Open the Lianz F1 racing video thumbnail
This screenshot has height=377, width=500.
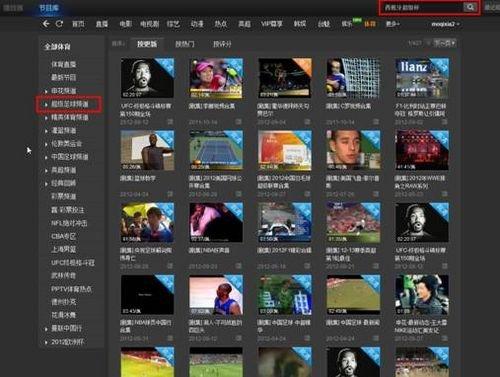(x=422, y=78)
